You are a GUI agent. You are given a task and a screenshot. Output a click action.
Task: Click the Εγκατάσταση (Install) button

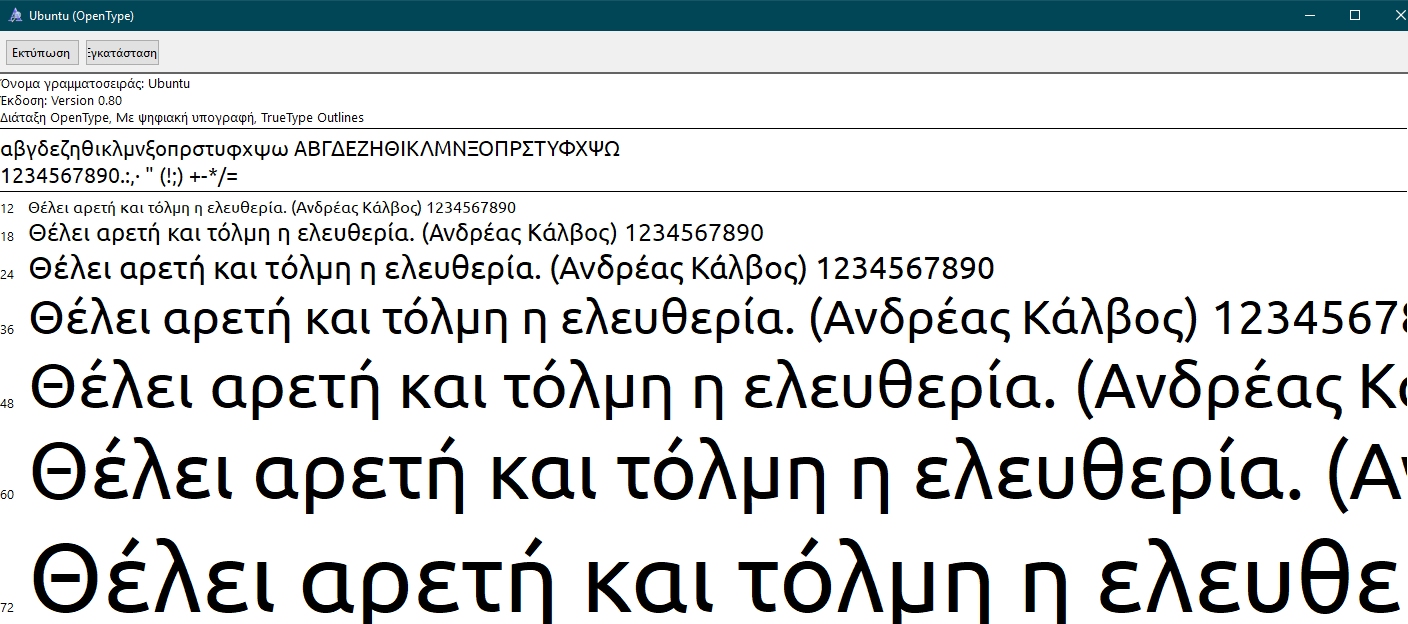[x=122, y=53]
